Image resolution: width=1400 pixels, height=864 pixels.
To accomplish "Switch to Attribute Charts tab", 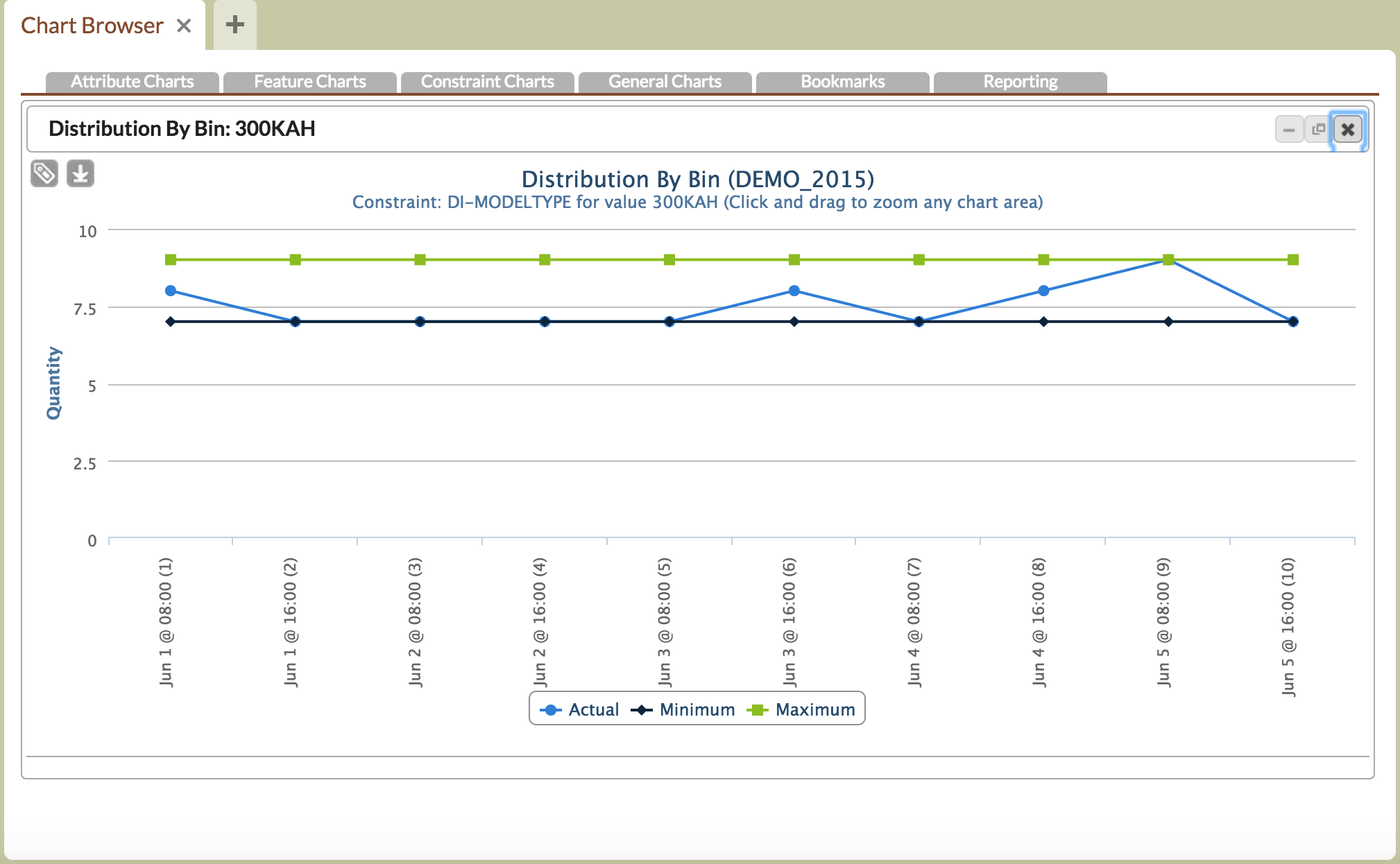I will click(x=133, y=82).
